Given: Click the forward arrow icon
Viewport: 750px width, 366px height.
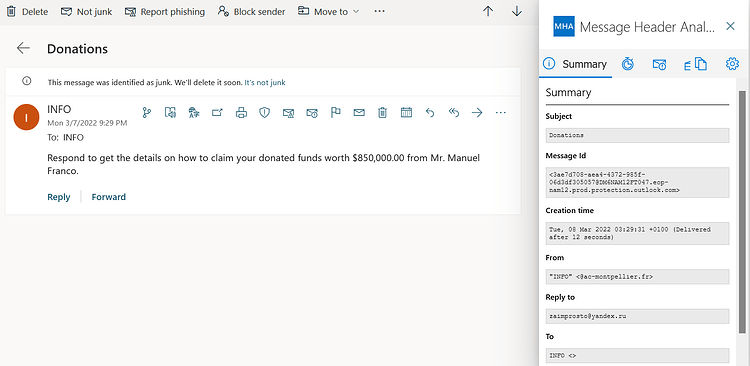Looking at the screenshot, I should pos(477,113).
